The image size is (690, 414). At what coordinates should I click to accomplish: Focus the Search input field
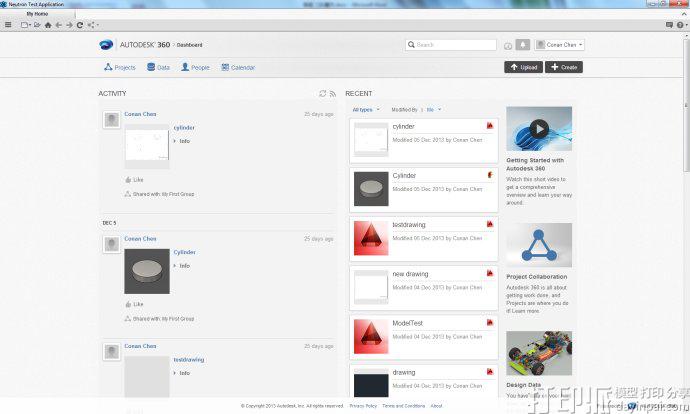[x=451, y=45]
